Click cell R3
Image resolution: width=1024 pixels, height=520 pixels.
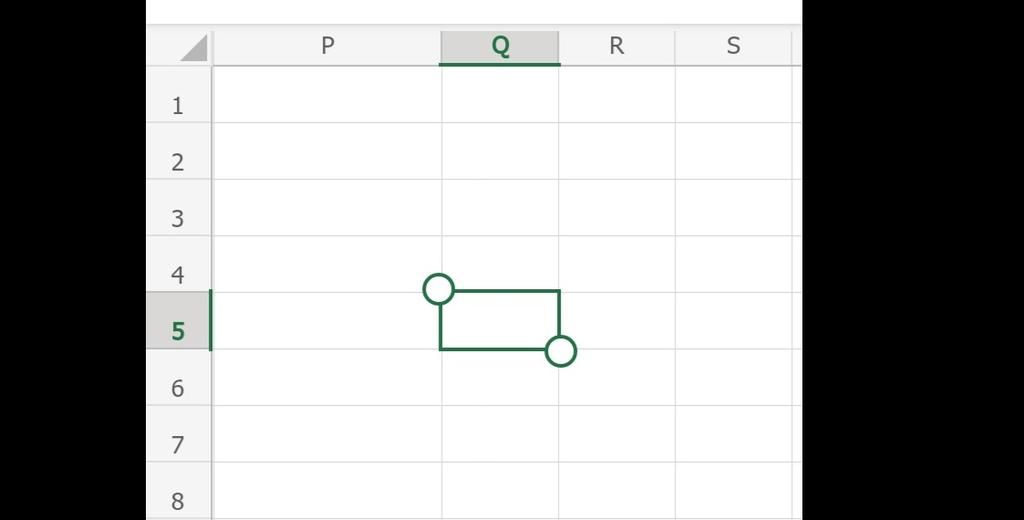click(616, 208)
